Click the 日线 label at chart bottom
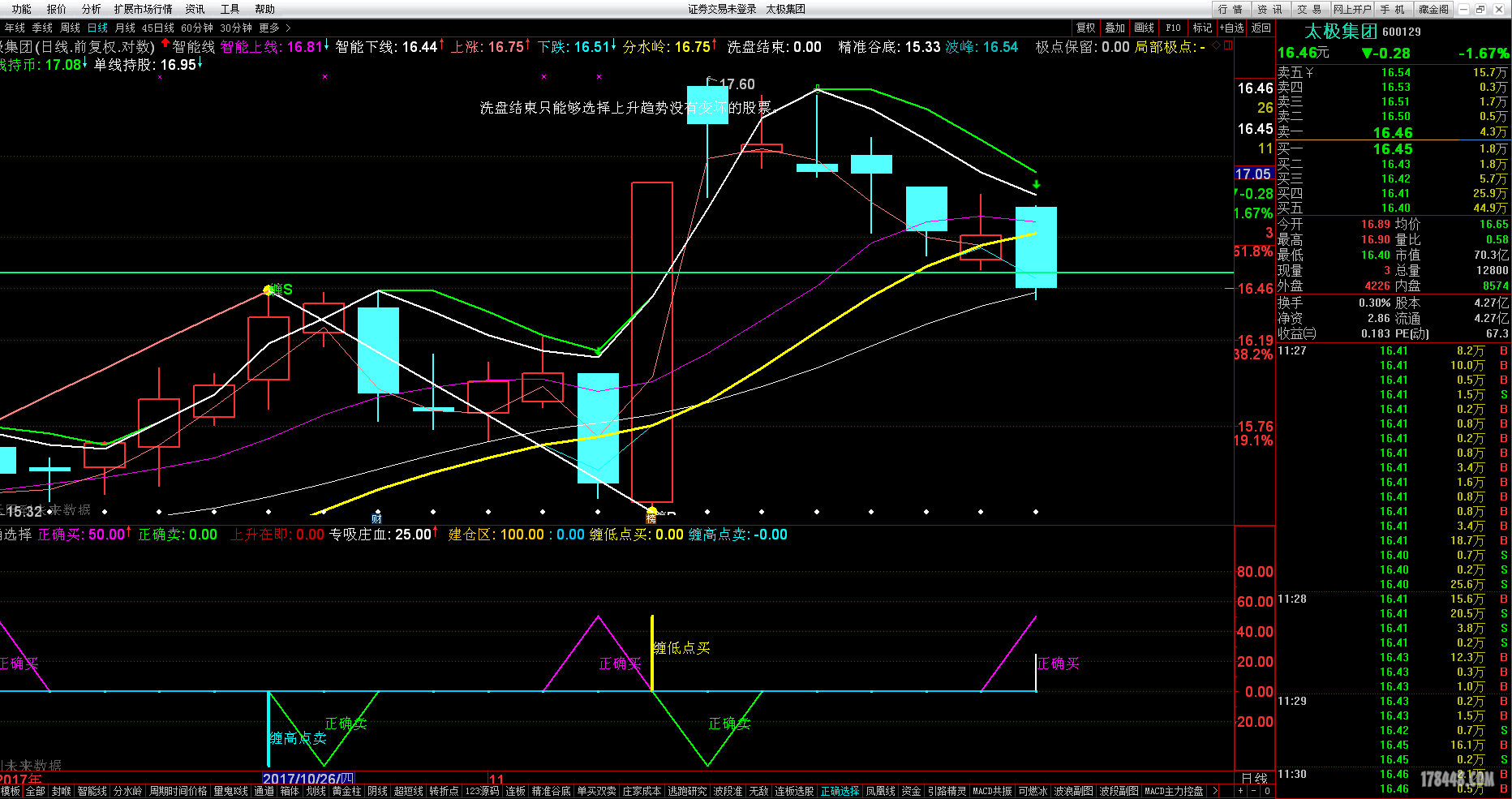Screen dimensions: 1512x799 (x=1254, y=778)
